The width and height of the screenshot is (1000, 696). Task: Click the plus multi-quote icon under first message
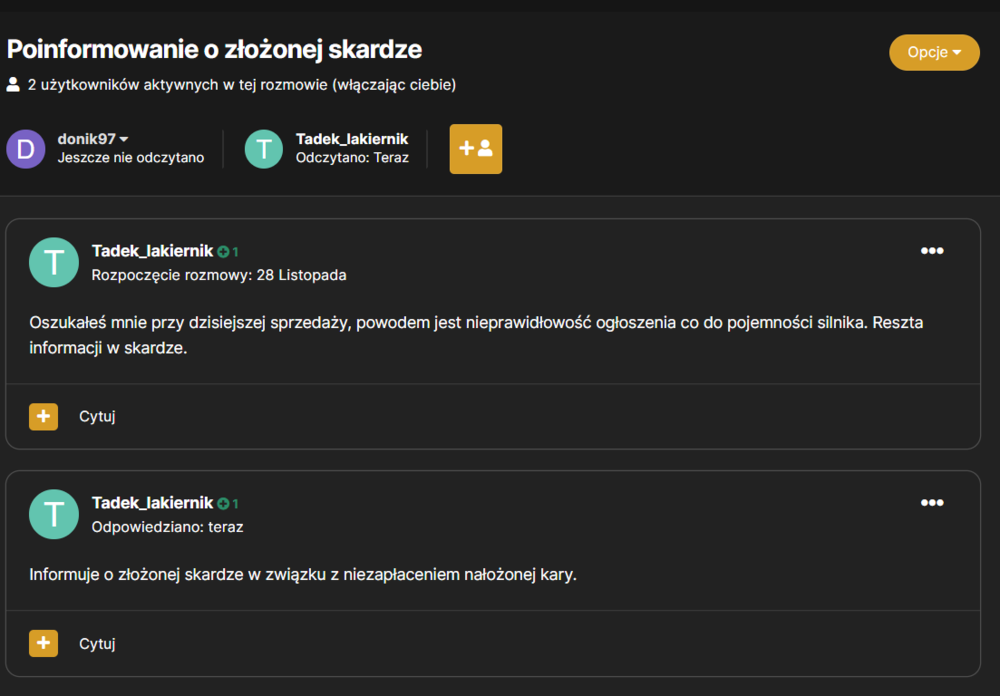coord(43,417)
